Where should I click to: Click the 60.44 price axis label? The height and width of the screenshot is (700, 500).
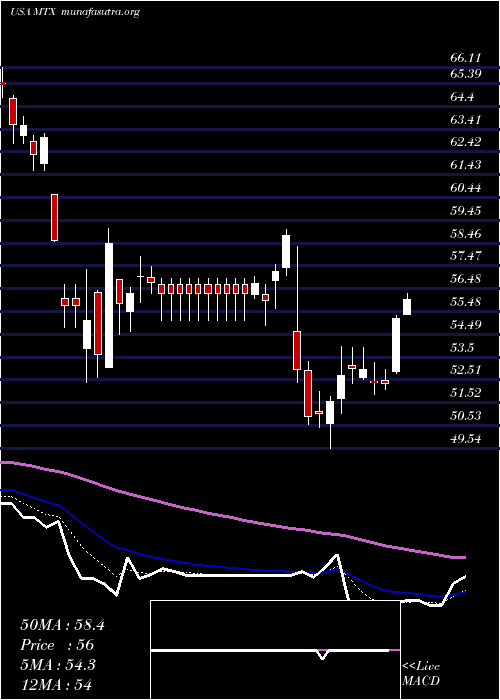(466, 188)
